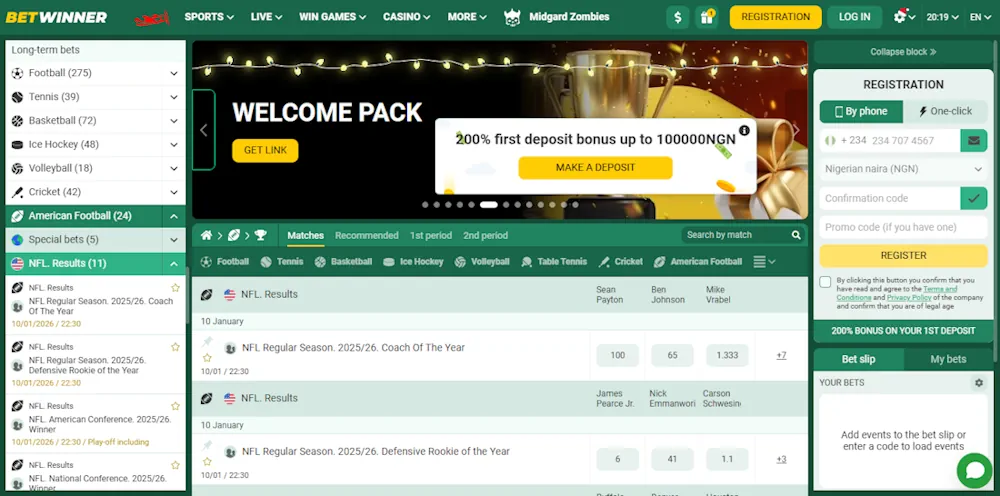Pin the Coach Of The Year match
The width and height of the screenshot is (1000, 496).
coord(207,342)
